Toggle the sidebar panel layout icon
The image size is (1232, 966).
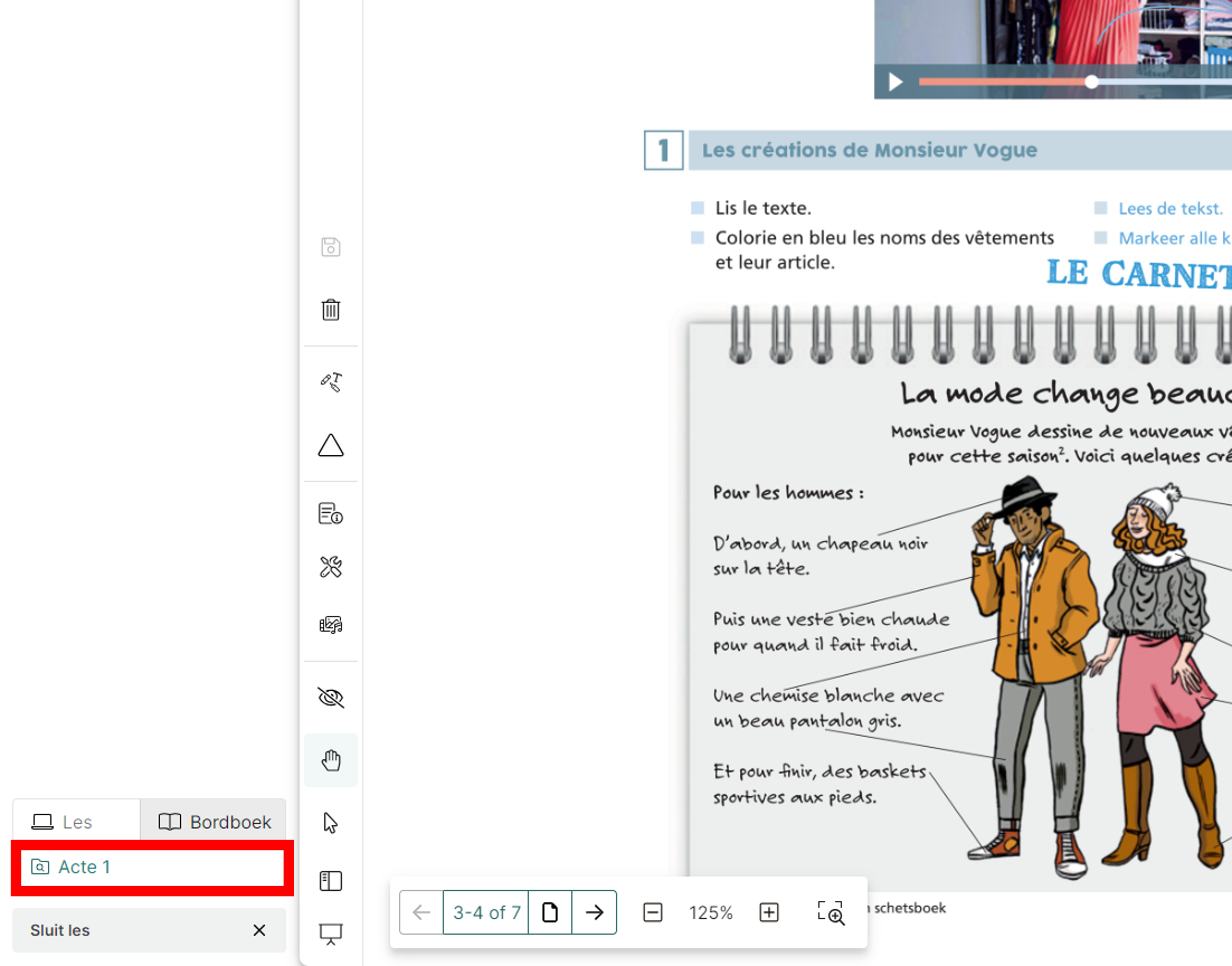[x=331, y=881]
